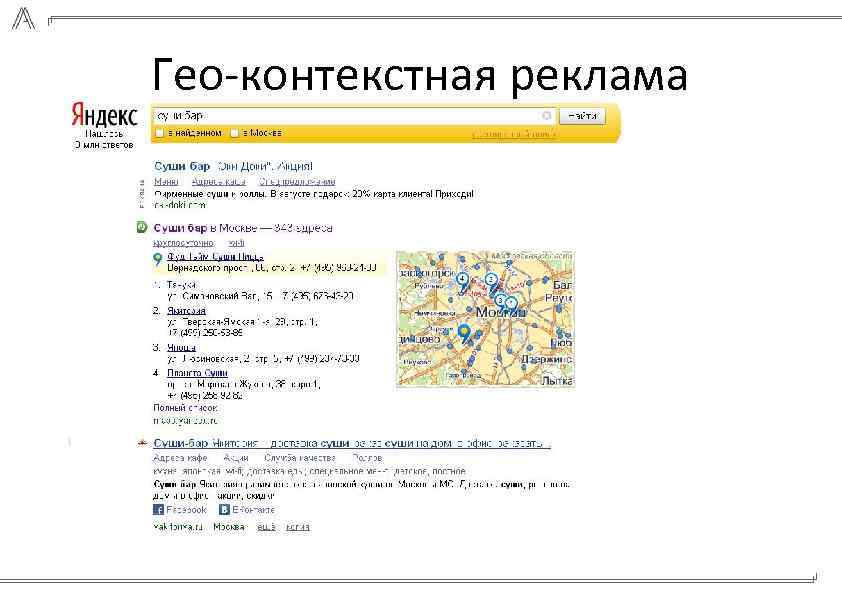Click 'Москва' beside yakitoriya.ru
This screenshot has width=842, height=595.
[229, 527]
